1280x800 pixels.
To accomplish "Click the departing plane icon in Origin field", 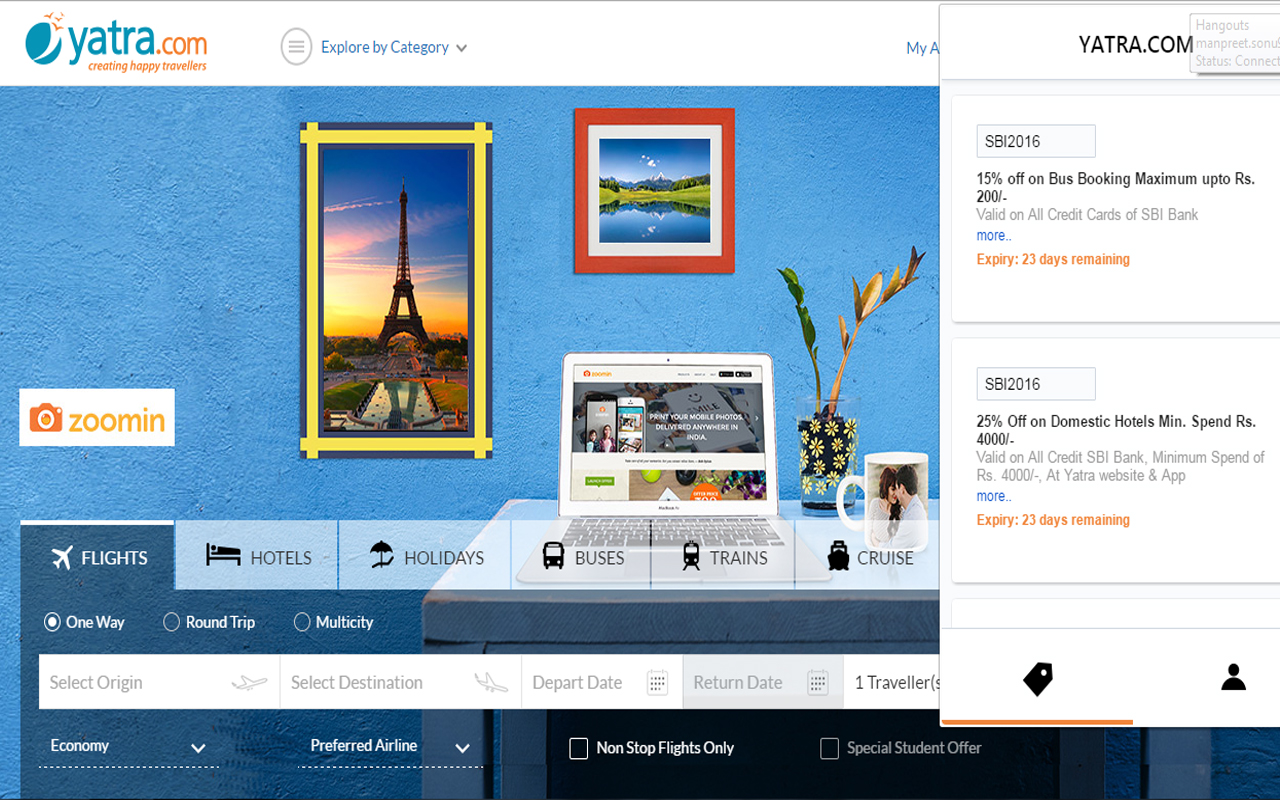I will (x=249, y=683).
